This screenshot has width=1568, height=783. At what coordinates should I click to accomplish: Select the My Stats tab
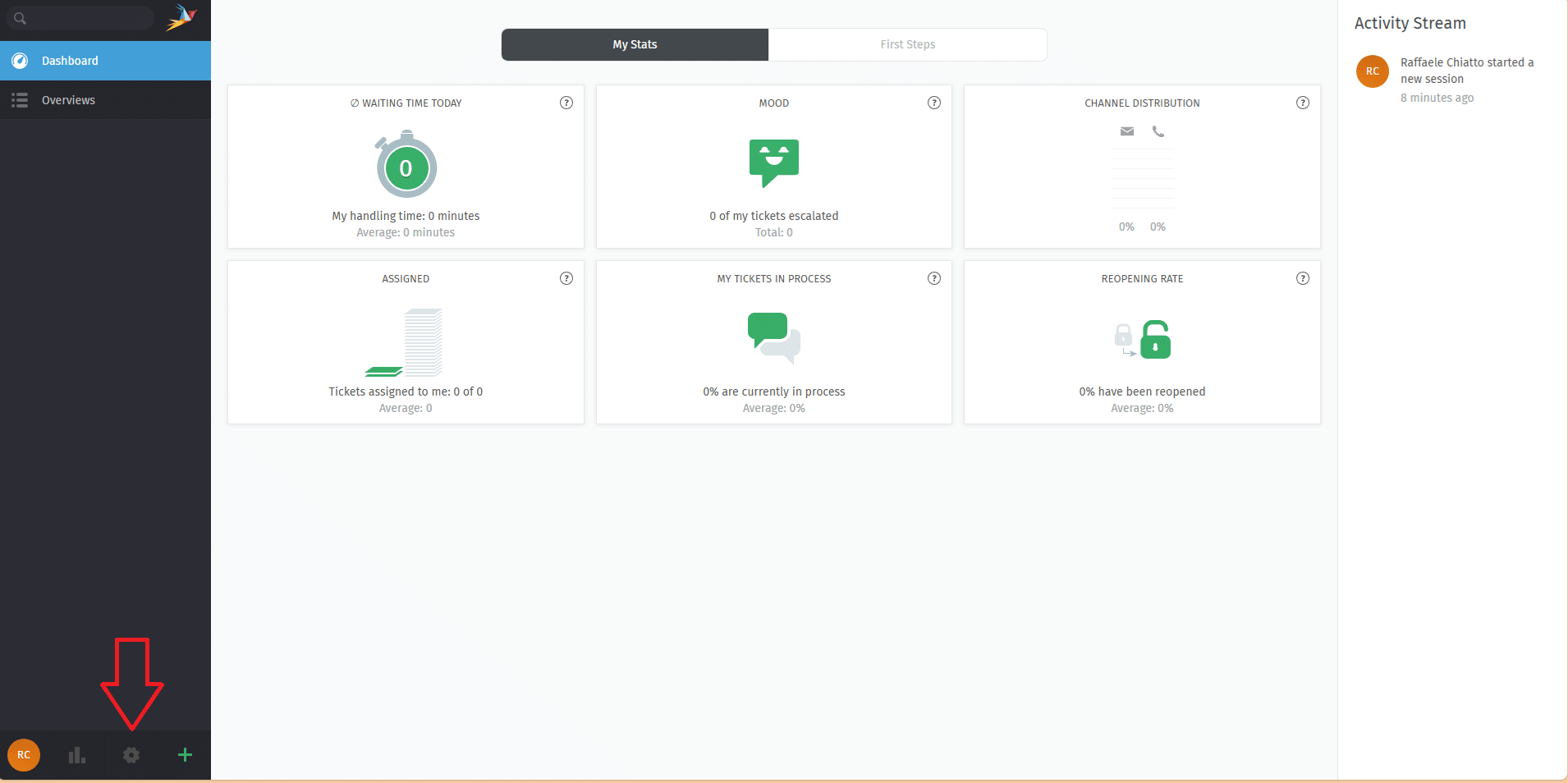click(635, 44)
